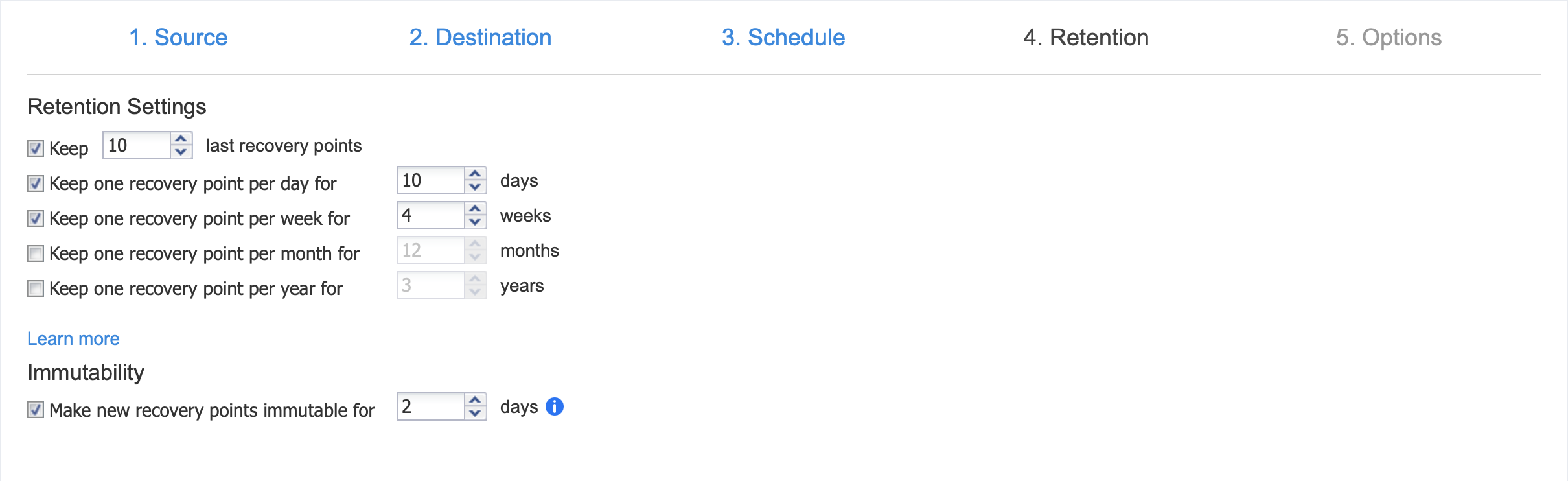Click the weeks number input field
This screenshot has width=1568, height=481.
coord(430,215)
